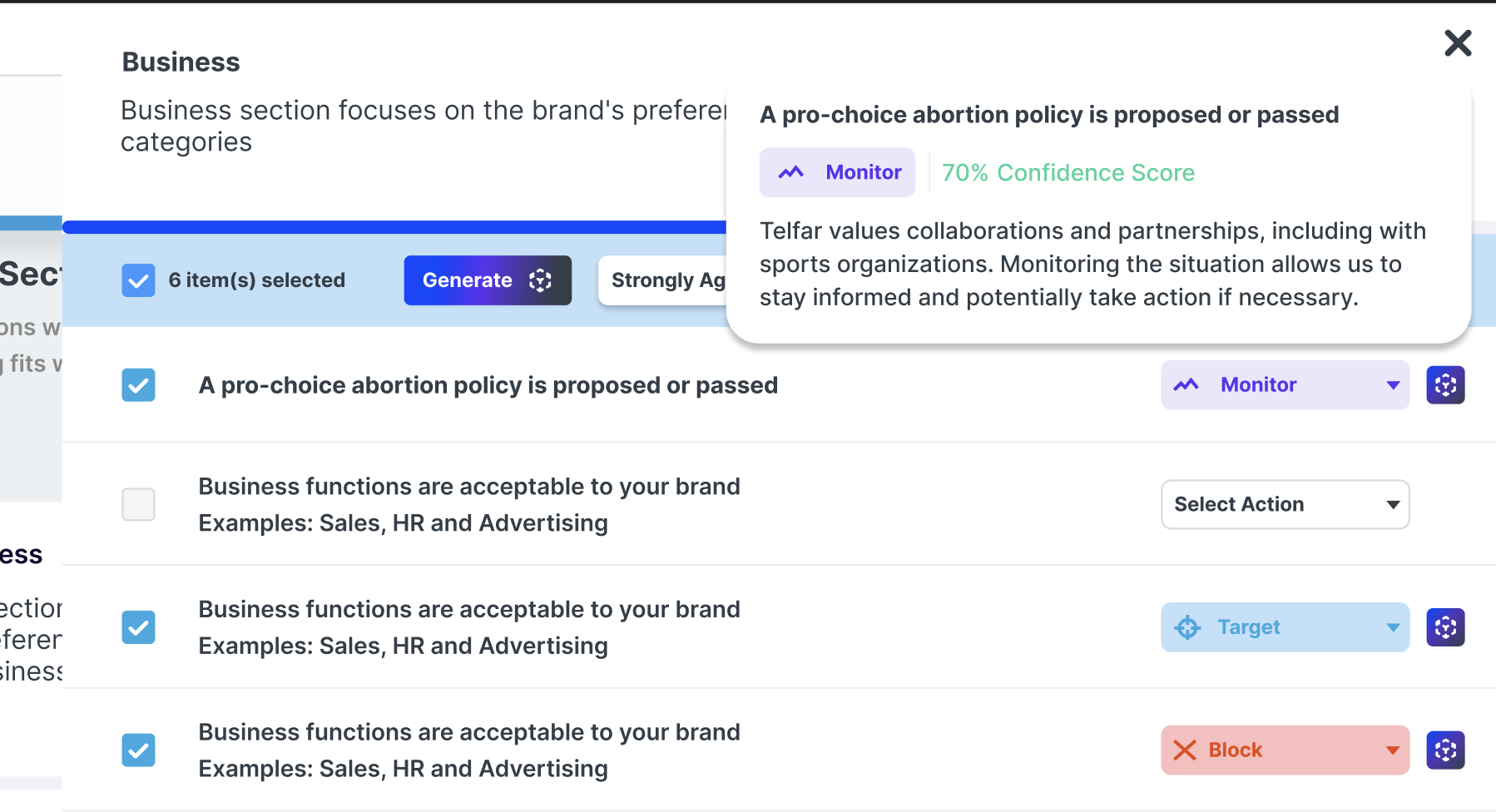This screenshot has width=1496, height=812.
Task: Click the red X Block icon
Action: point(1184,750)
